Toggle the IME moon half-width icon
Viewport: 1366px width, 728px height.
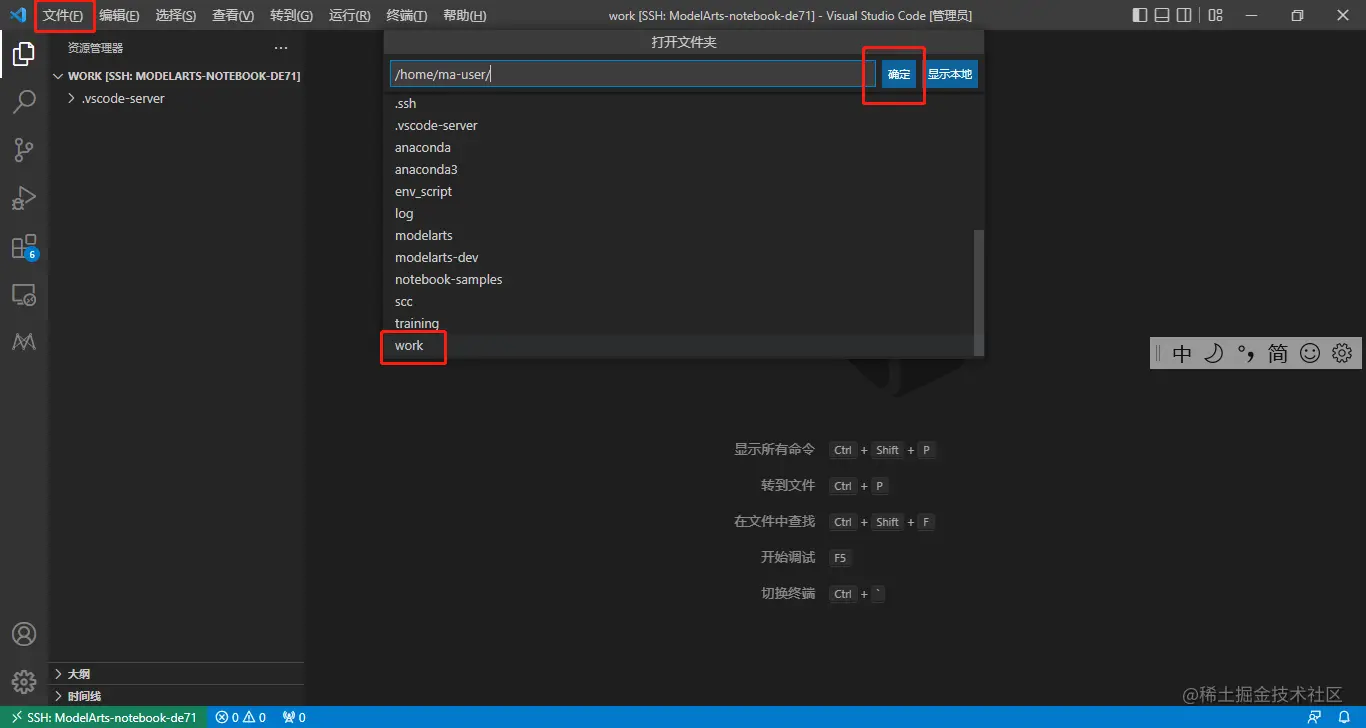tap(1213, 353)
